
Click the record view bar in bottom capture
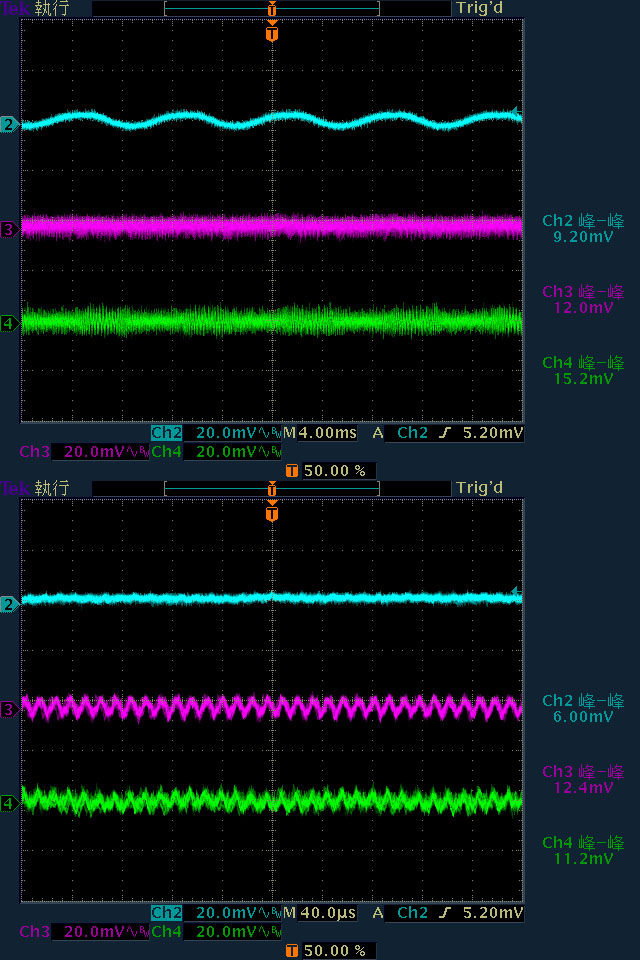272,489
